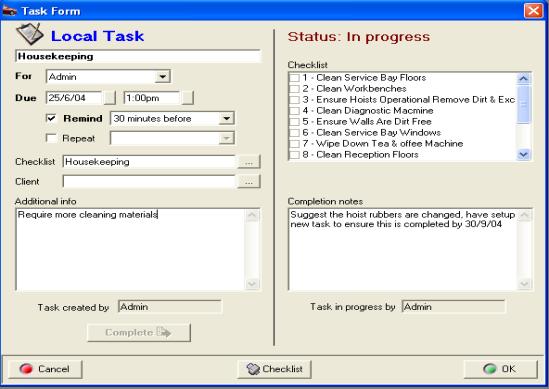
Task: Confirm with the OK button
Action: tap(500, 369)
